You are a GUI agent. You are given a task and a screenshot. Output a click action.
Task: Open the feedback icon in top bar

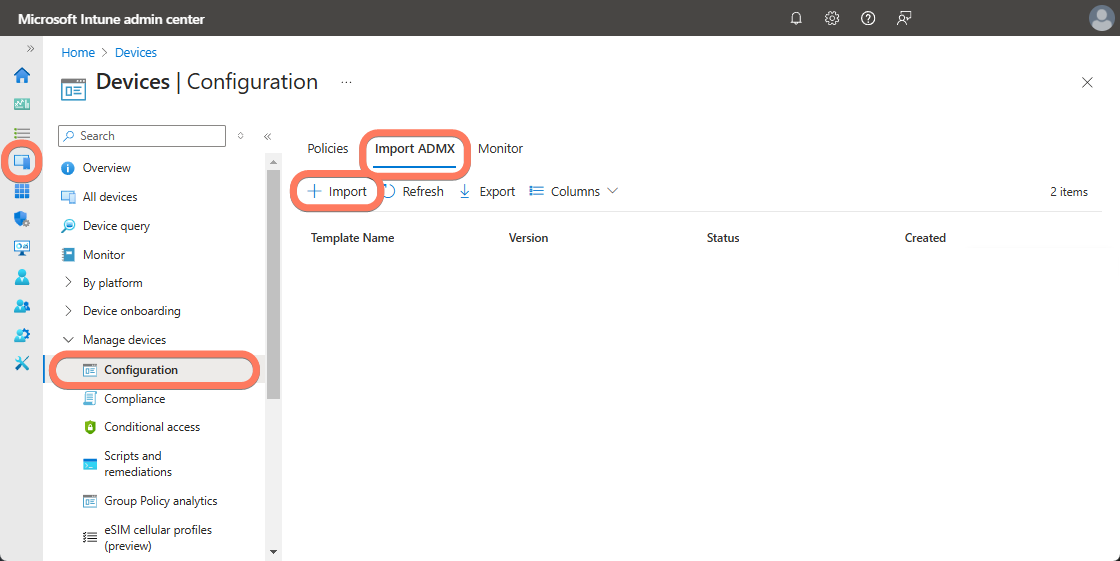(x=904, y=18)
